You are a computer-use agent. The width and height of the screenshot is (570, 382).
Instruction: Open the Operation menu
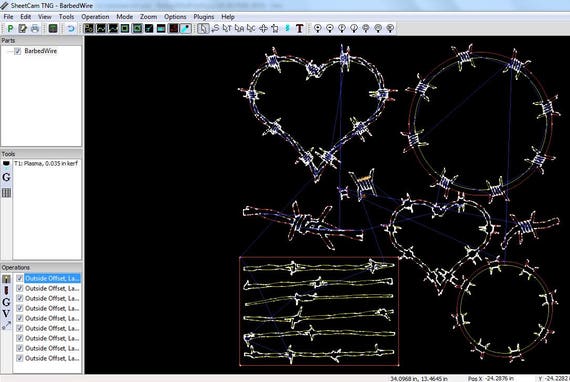tap(95, 17)
